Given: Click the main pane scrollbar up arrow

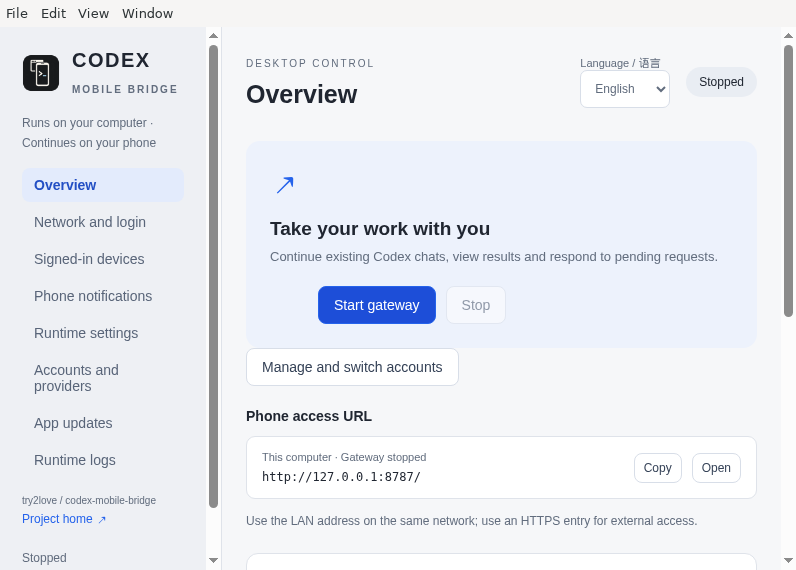Looking at the screenshot, I should (788, 36).
